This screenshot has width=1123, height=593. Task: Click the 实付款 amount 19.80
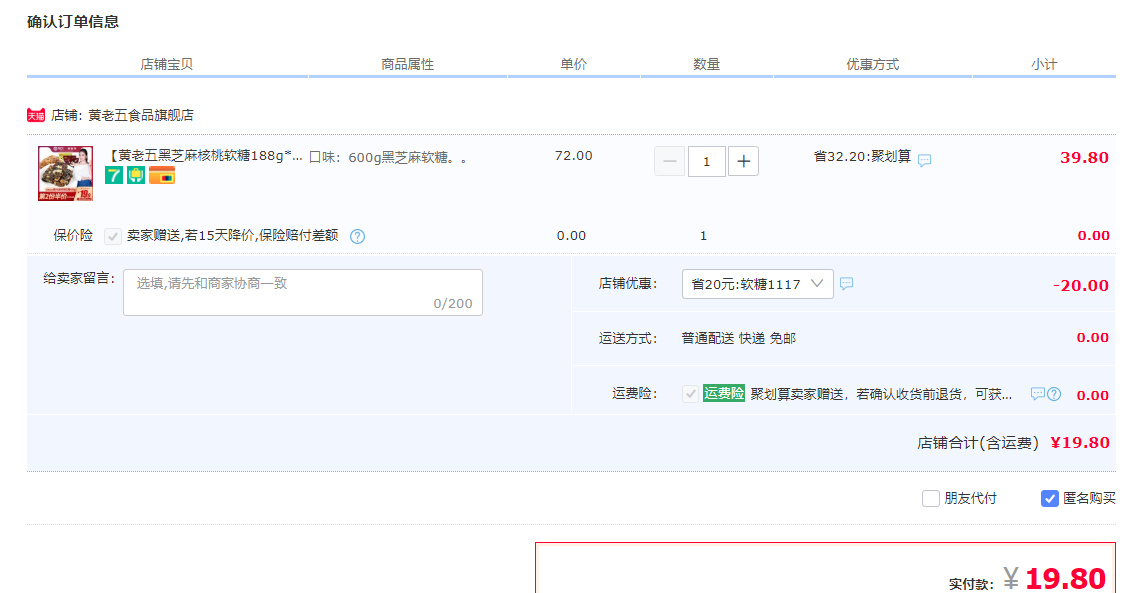1066,579
